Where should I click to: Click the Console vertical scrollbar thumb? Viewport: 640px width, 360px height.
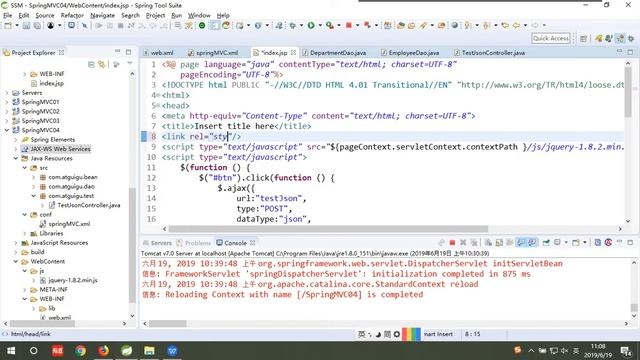tap(634, 307)
